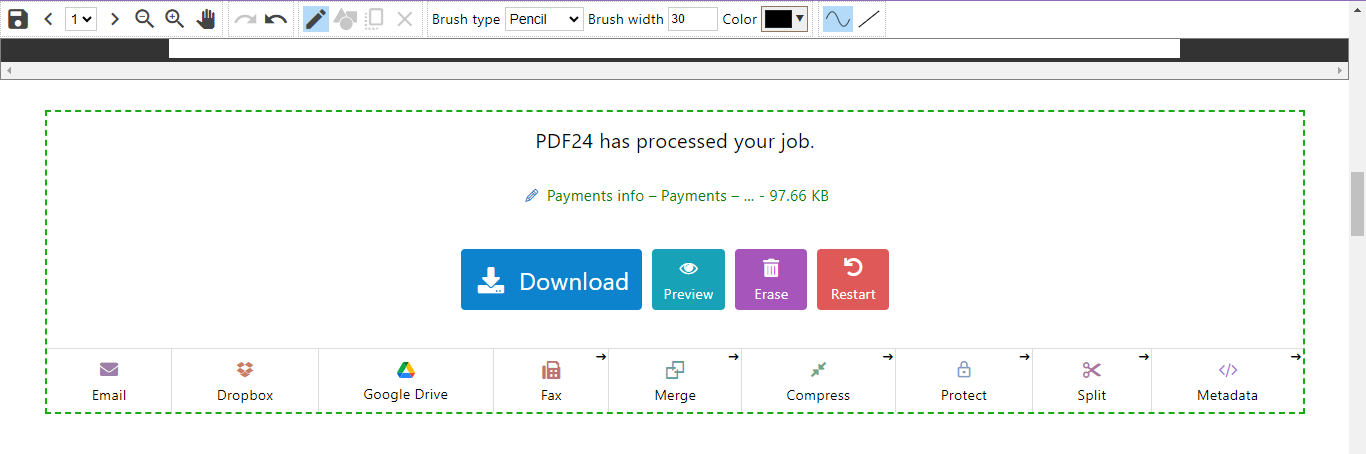Image resolution: width=1366 pixels, height=454 pixels.
Task: Open the Protect tool
Action: tap(964, 380)
